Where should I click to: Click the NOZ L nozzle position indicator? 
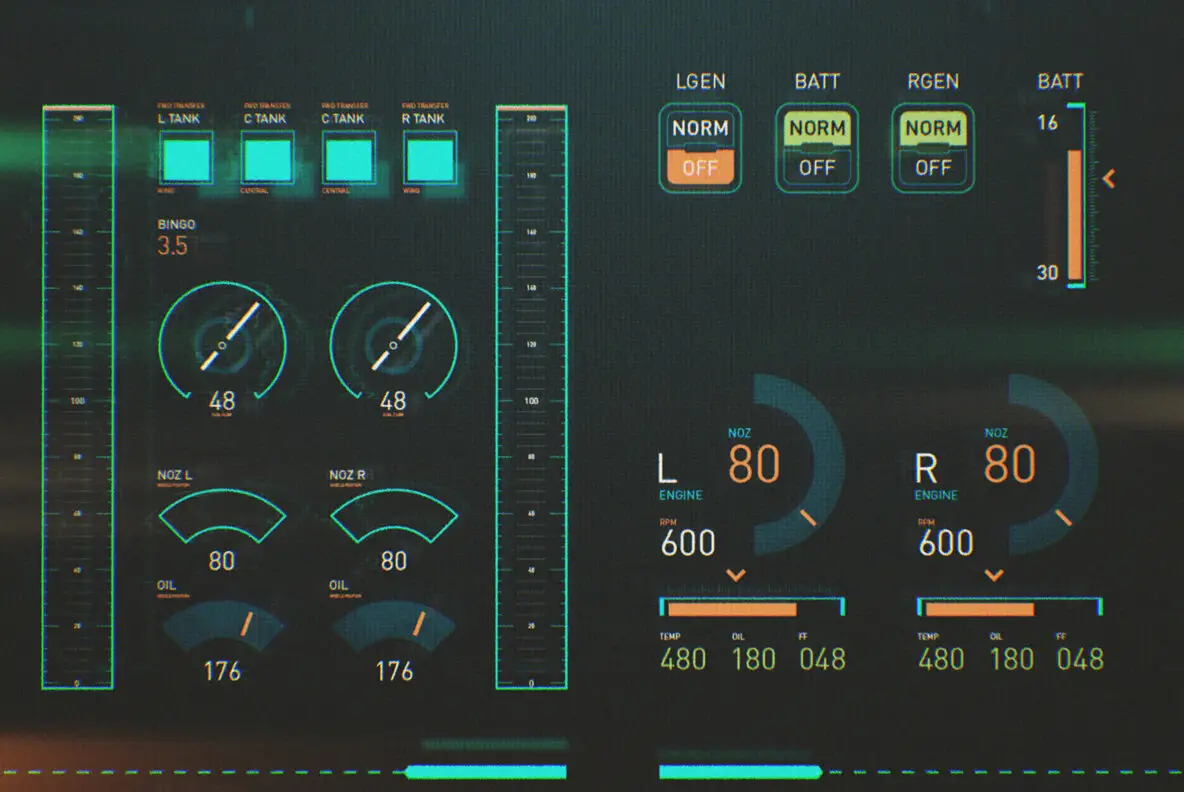[x=222, y=515]
